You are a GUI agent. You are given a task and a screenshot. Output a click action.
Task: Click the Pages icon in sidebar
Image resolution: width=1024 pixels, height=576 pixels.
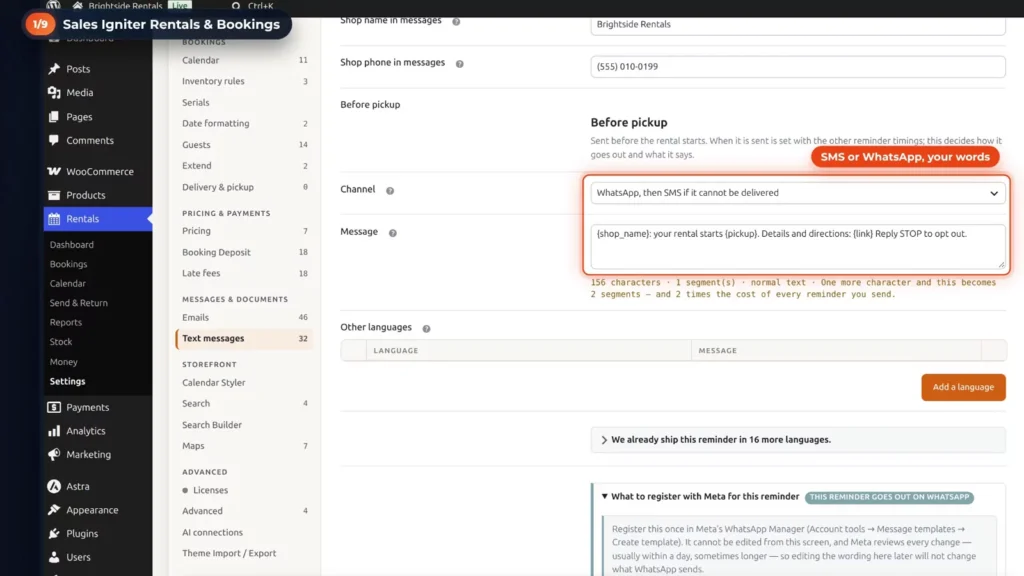coord(54,117)
